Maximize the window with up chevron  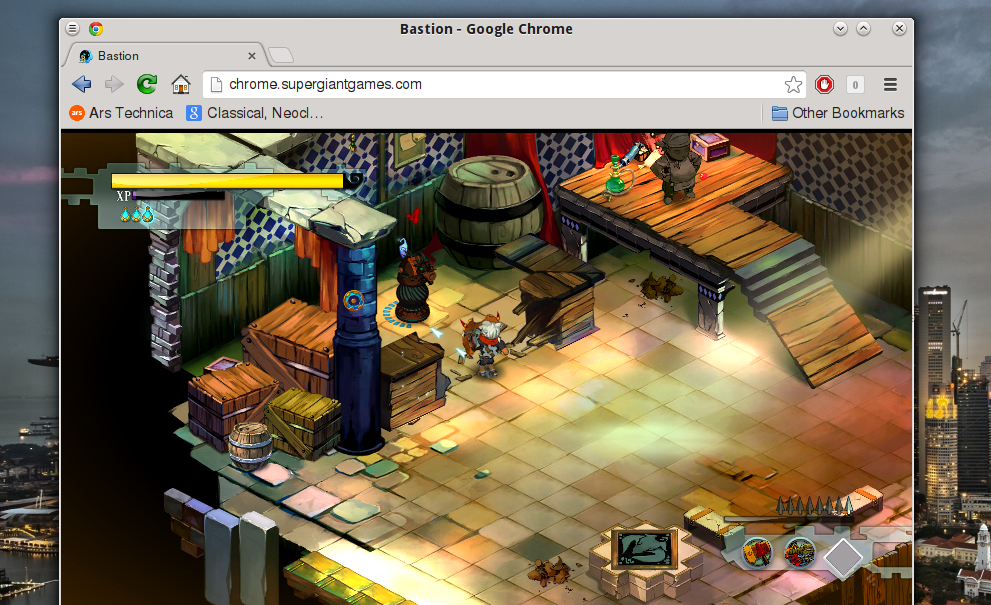point(863,28)
